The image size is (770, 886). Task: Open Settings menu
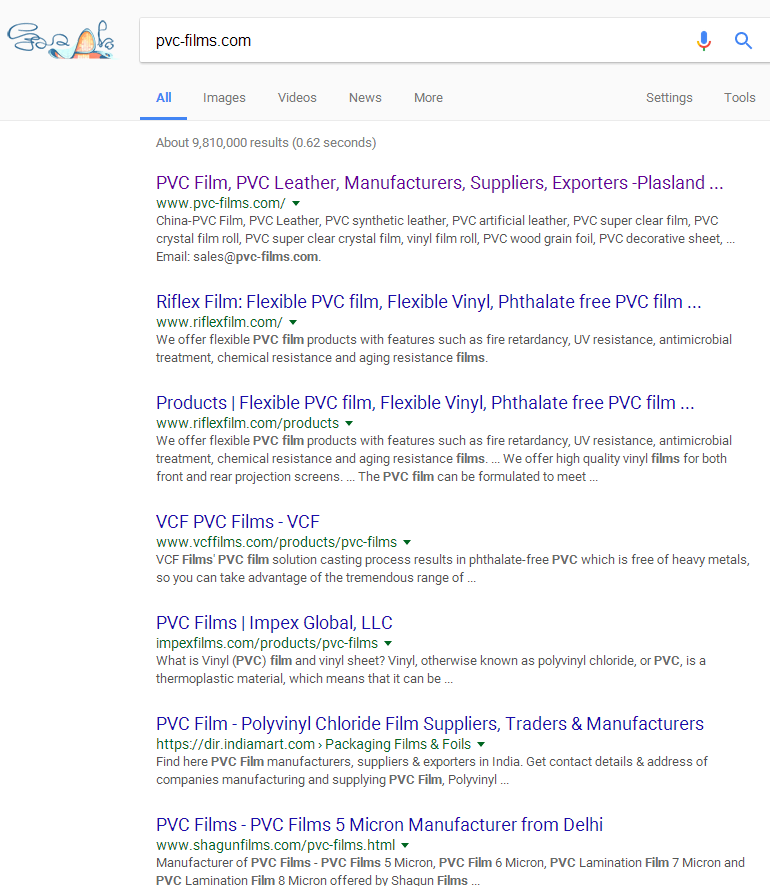pyautogui.click(x=669, y=98)
